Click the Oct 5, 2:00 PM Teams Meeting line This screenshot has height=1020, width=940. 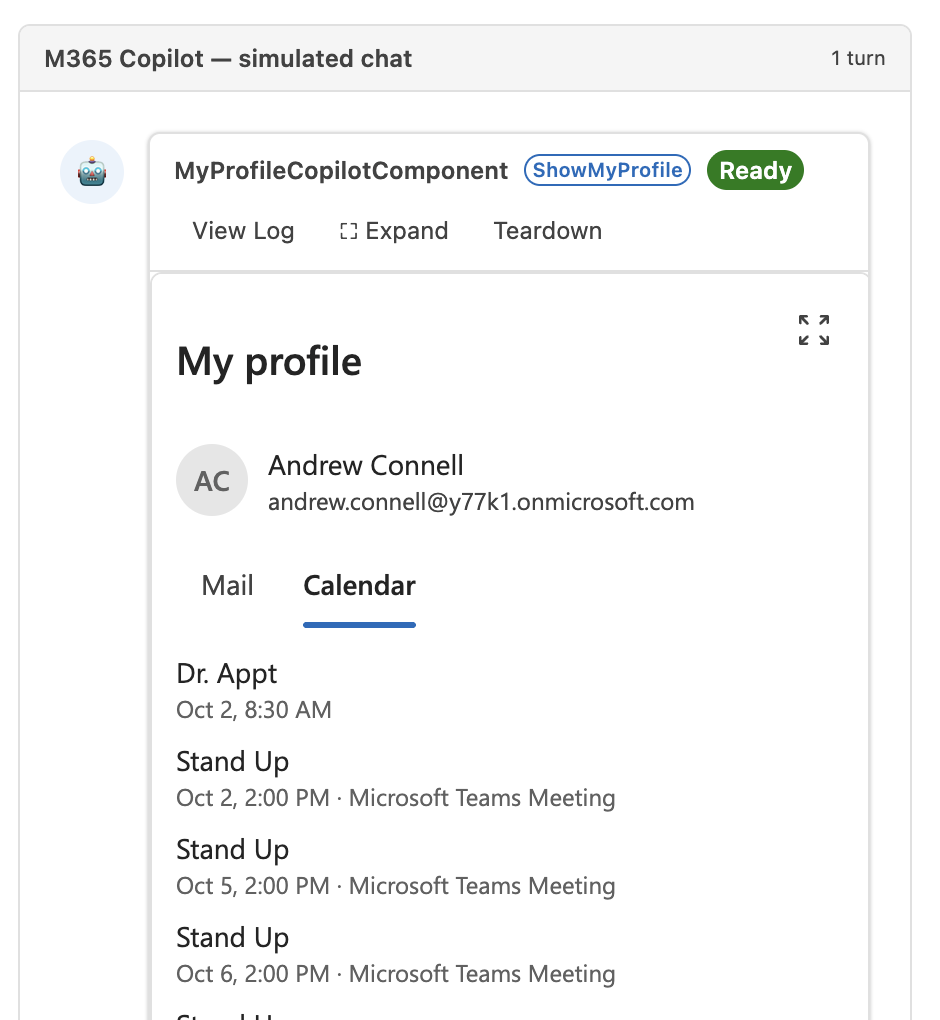click(x=396, y=885)
